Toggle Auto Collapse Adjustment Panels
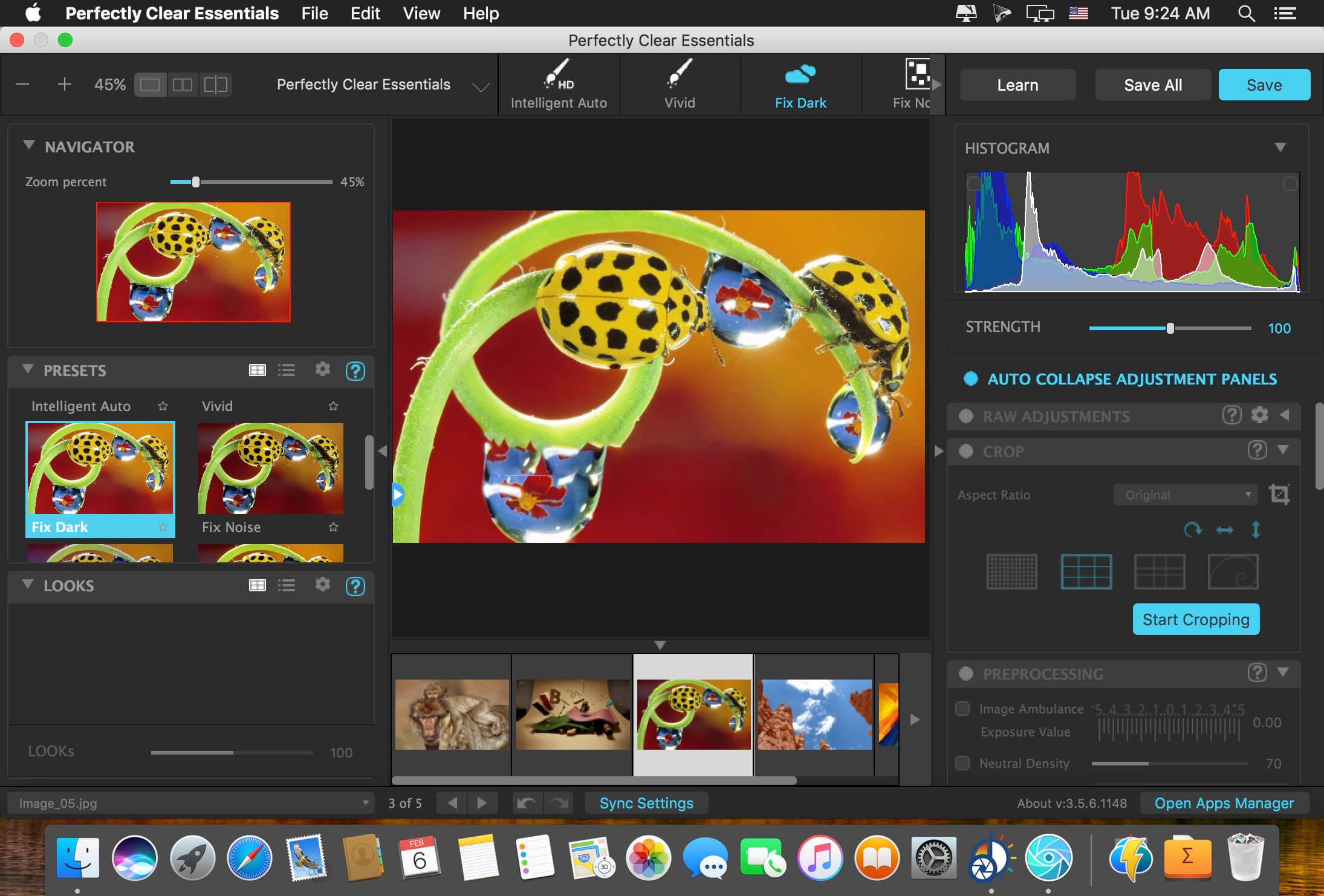Screen dimensions: 1324x896 pos(971,378)
